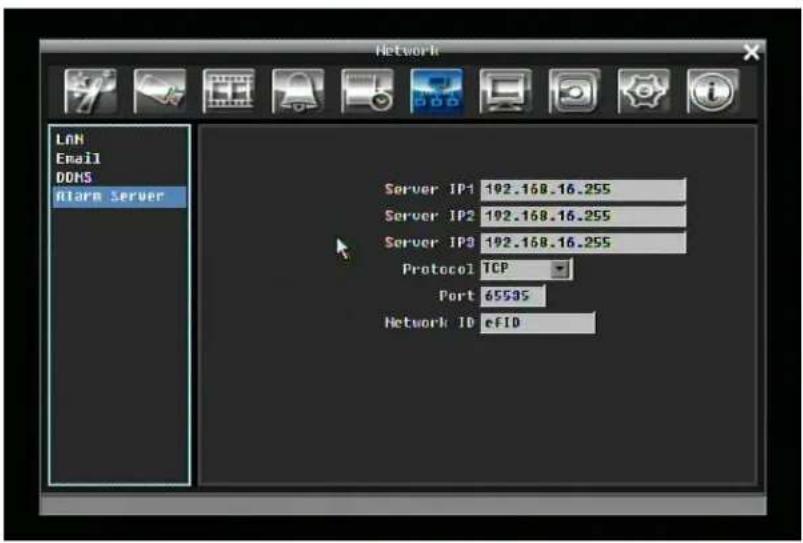803x543 pixels.
Task: Open the record settings film strip icon
Action: pyautogui.click(x=228, y=91)
